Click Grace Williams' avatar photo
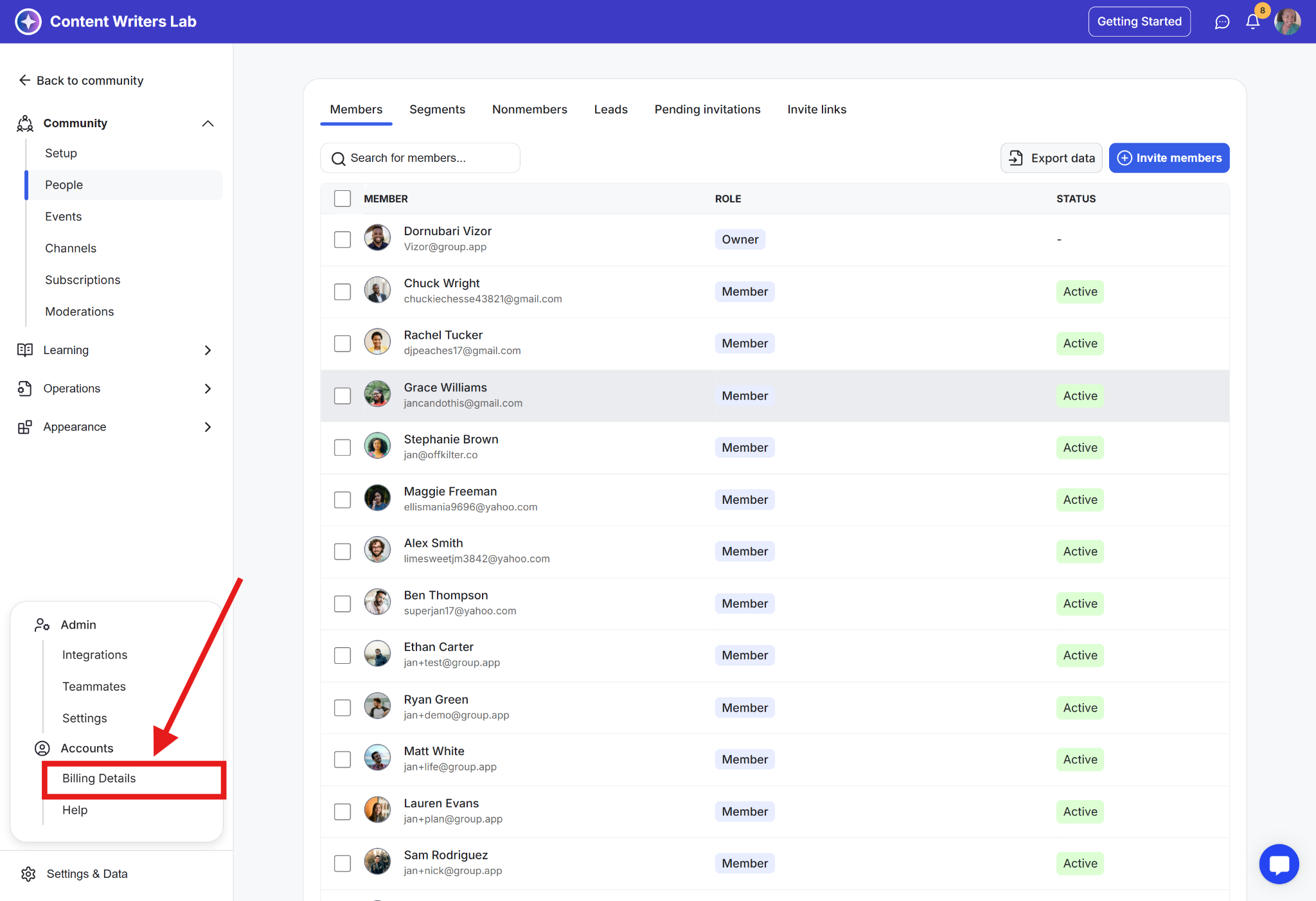The image size is (1316, 901). 377,395
